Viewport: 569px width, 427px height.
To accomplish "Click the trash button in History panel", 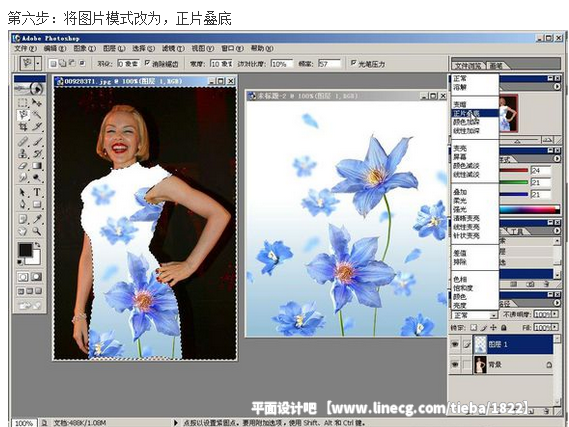I will (x=548, y=284).
